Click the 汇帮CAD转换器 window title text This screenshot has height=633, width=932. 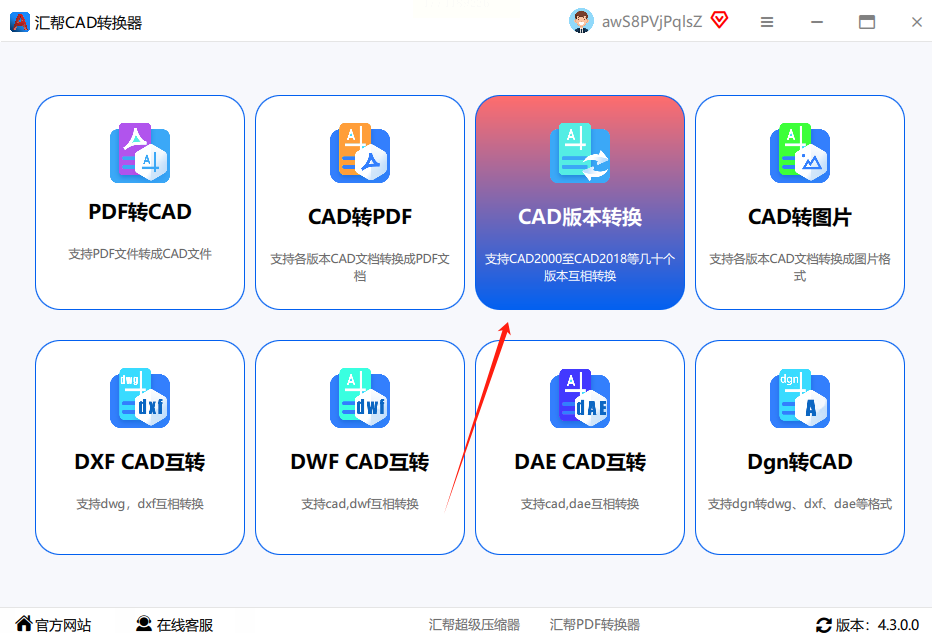point(88,23)
